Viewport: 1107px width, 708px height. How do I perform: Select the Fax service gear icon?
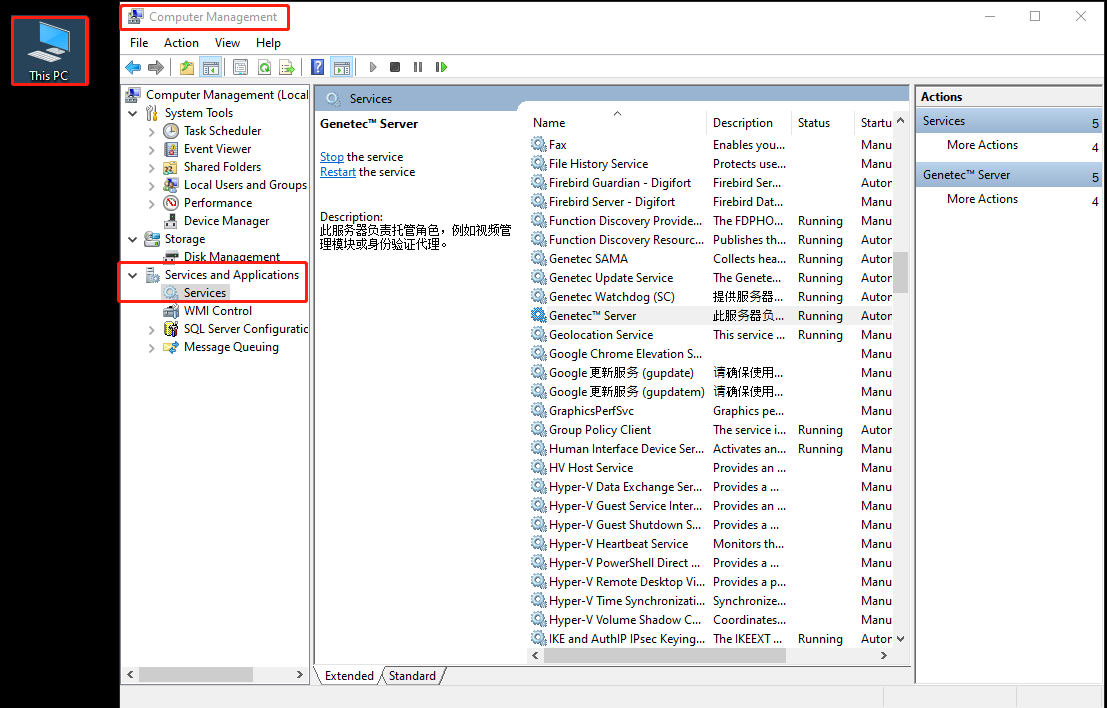pyautogui.click(x=539, y=145)
